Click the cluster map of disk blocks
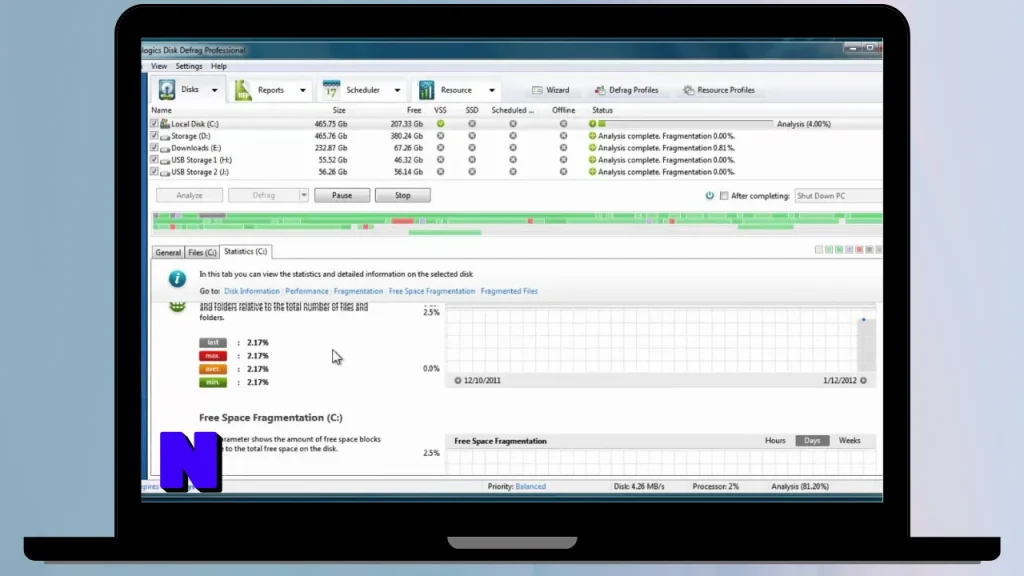Screen dimensions: 1024x576 pos(517,223)
